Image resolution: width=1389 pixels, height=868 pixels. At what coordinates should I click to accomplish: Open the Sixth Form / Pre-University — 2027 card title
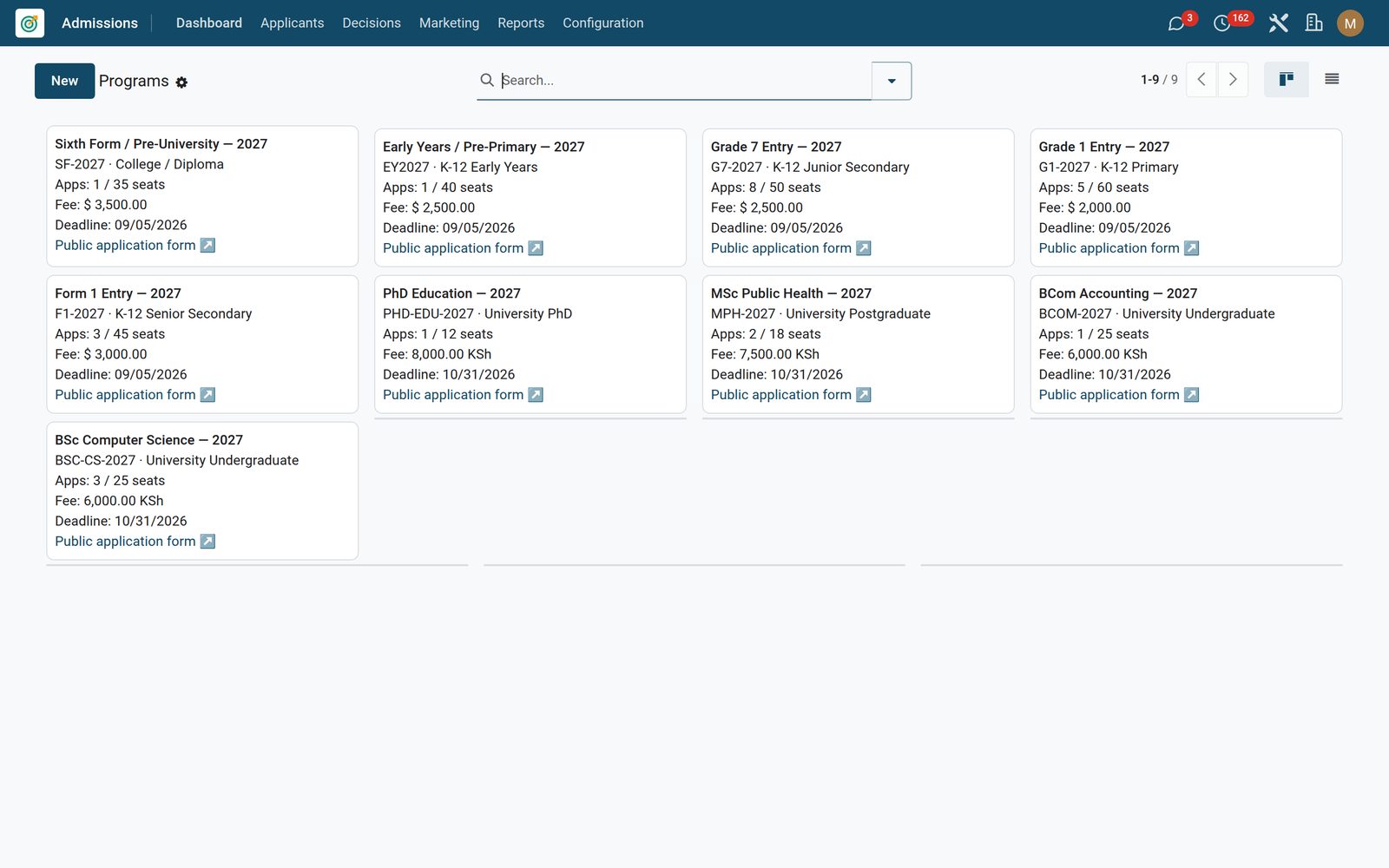coord(161,144)
